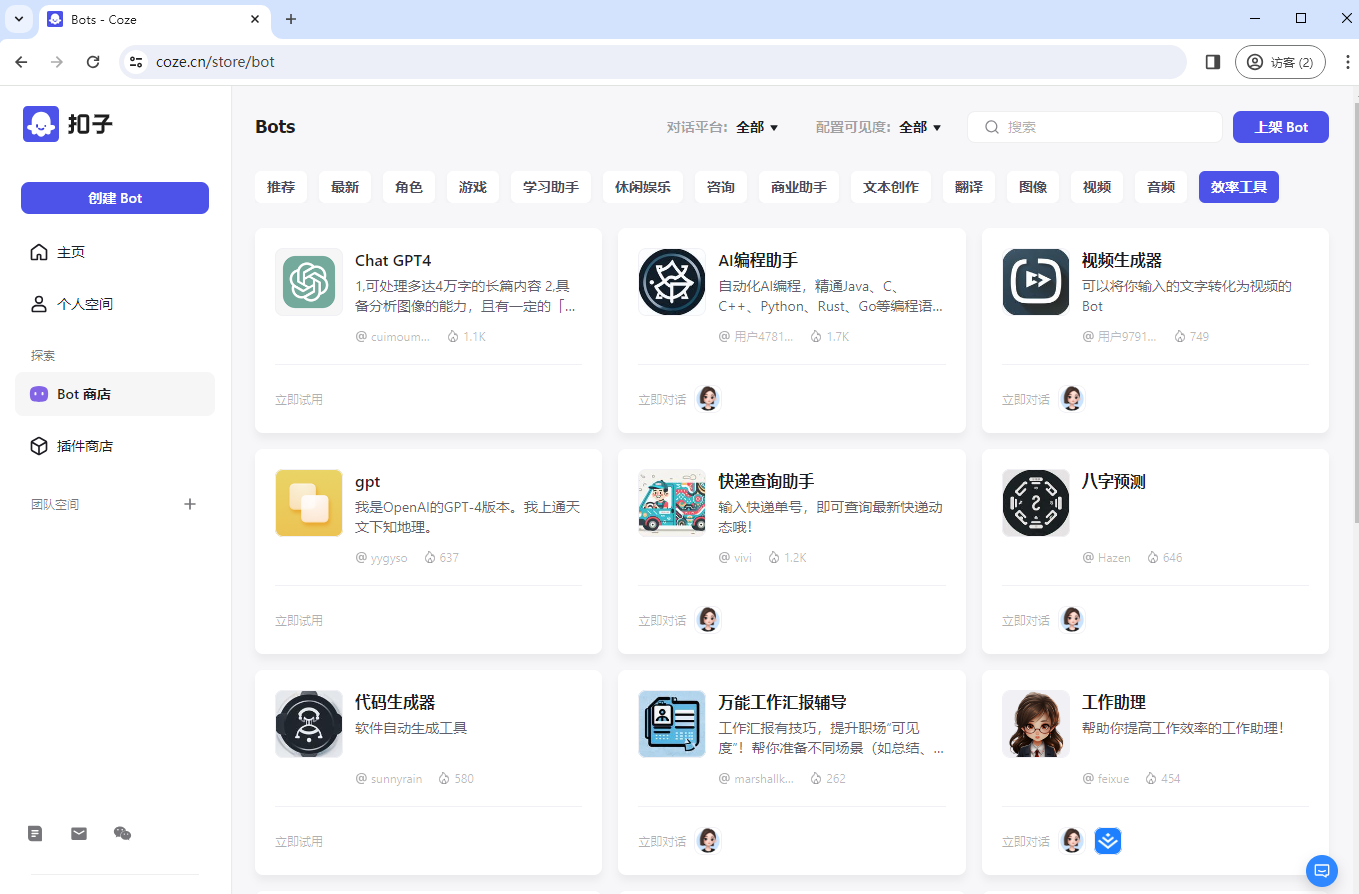
Task: Click the 代码生成器 bot avatar
Action: tap(309, 724)
